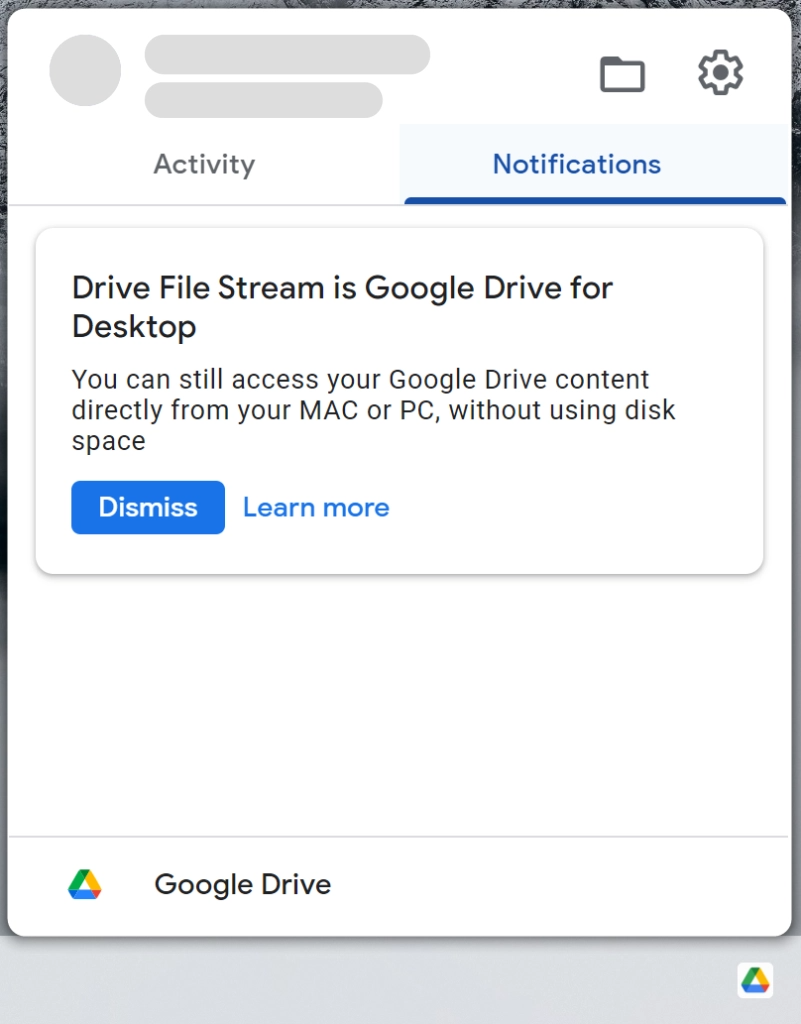Switch to the Activity tab

[204, 164]
